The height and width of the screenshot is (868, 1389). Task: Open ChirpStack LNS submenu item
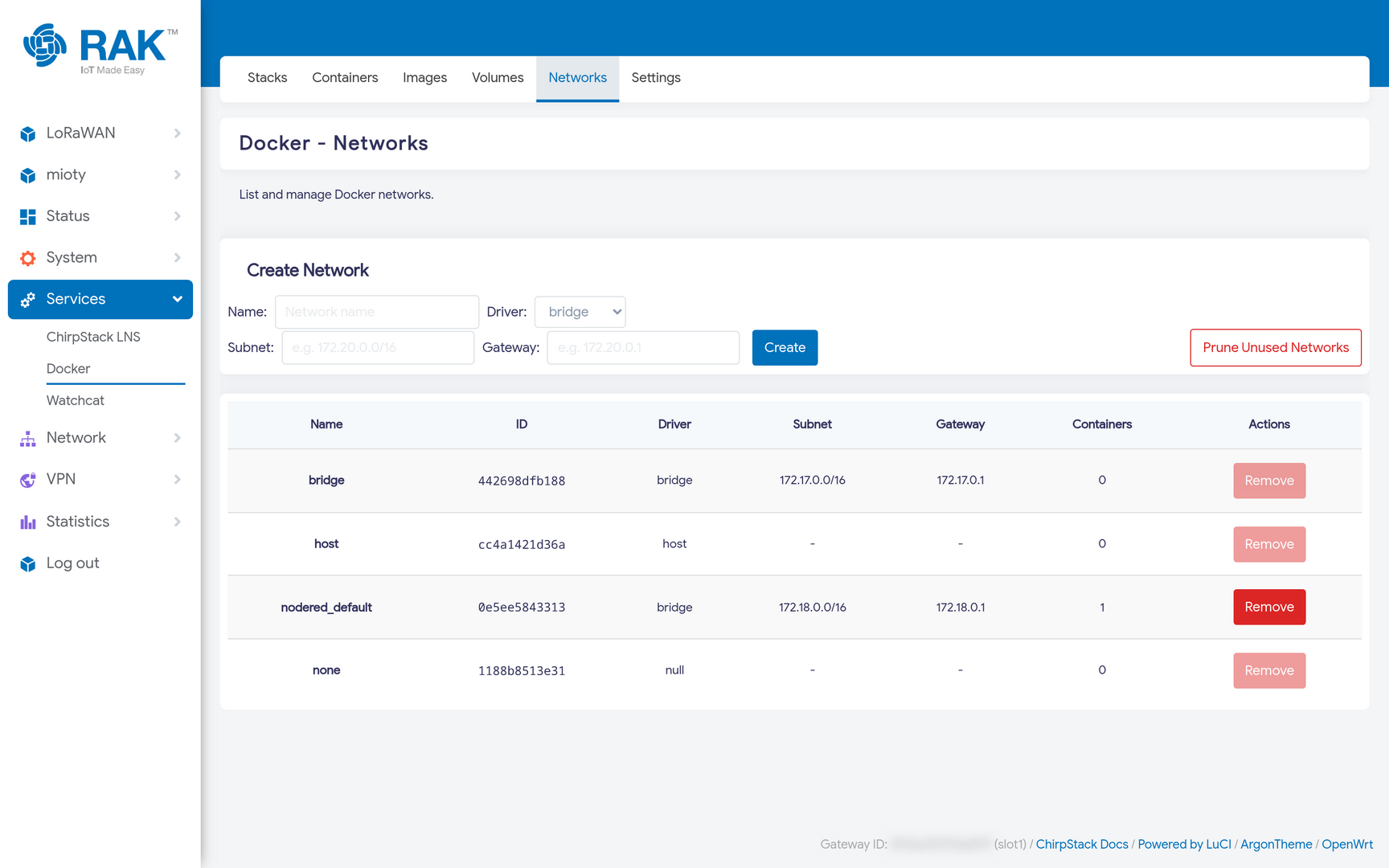pos(93,337)
